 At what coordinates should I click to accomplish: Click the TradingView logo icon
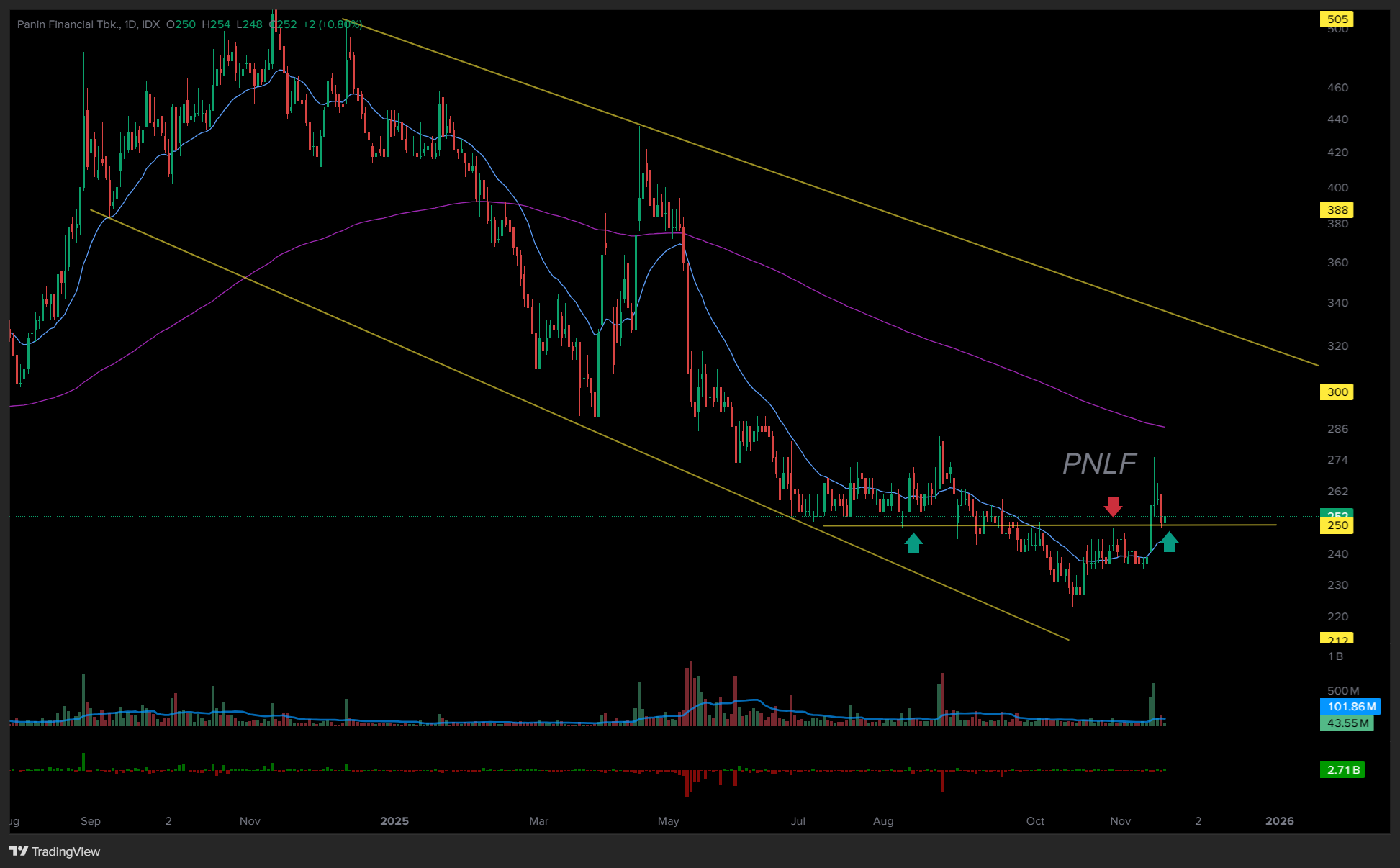click(x=19, y=851)
